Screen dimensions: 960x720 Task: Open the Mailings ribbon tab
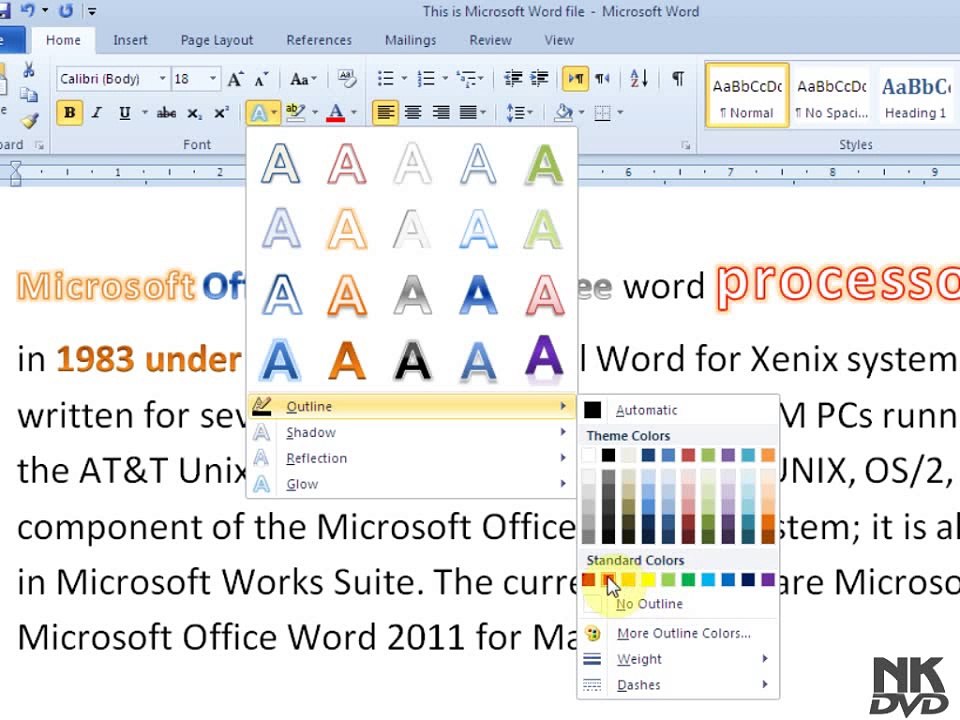(410, 40)
